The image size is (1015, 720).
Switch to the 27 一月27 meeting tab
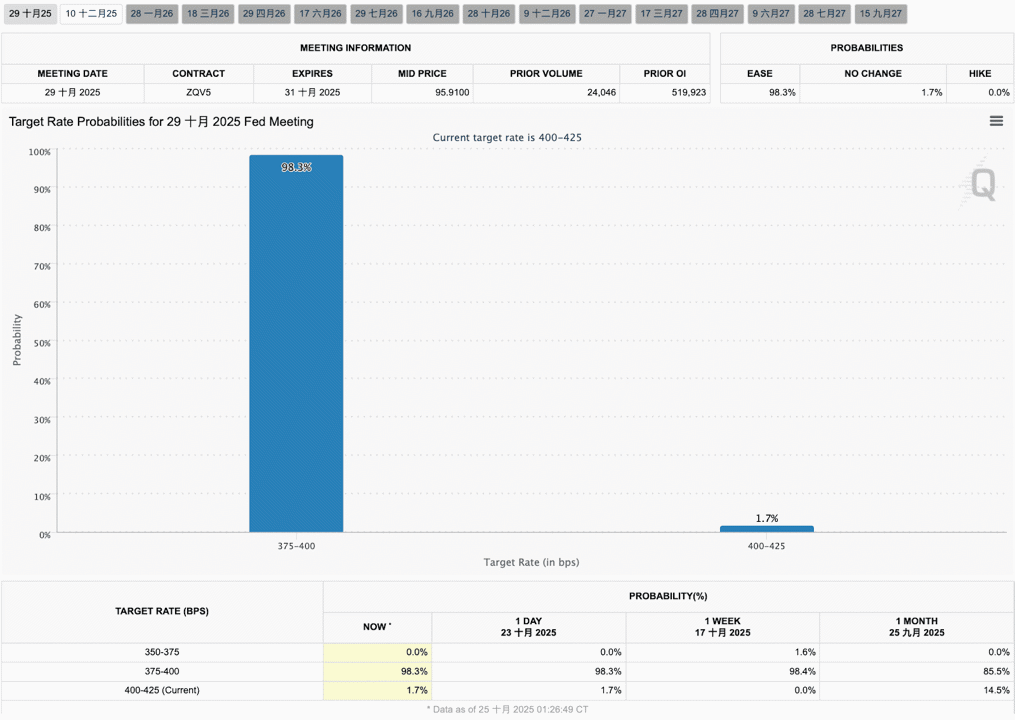tap(605, 14)
